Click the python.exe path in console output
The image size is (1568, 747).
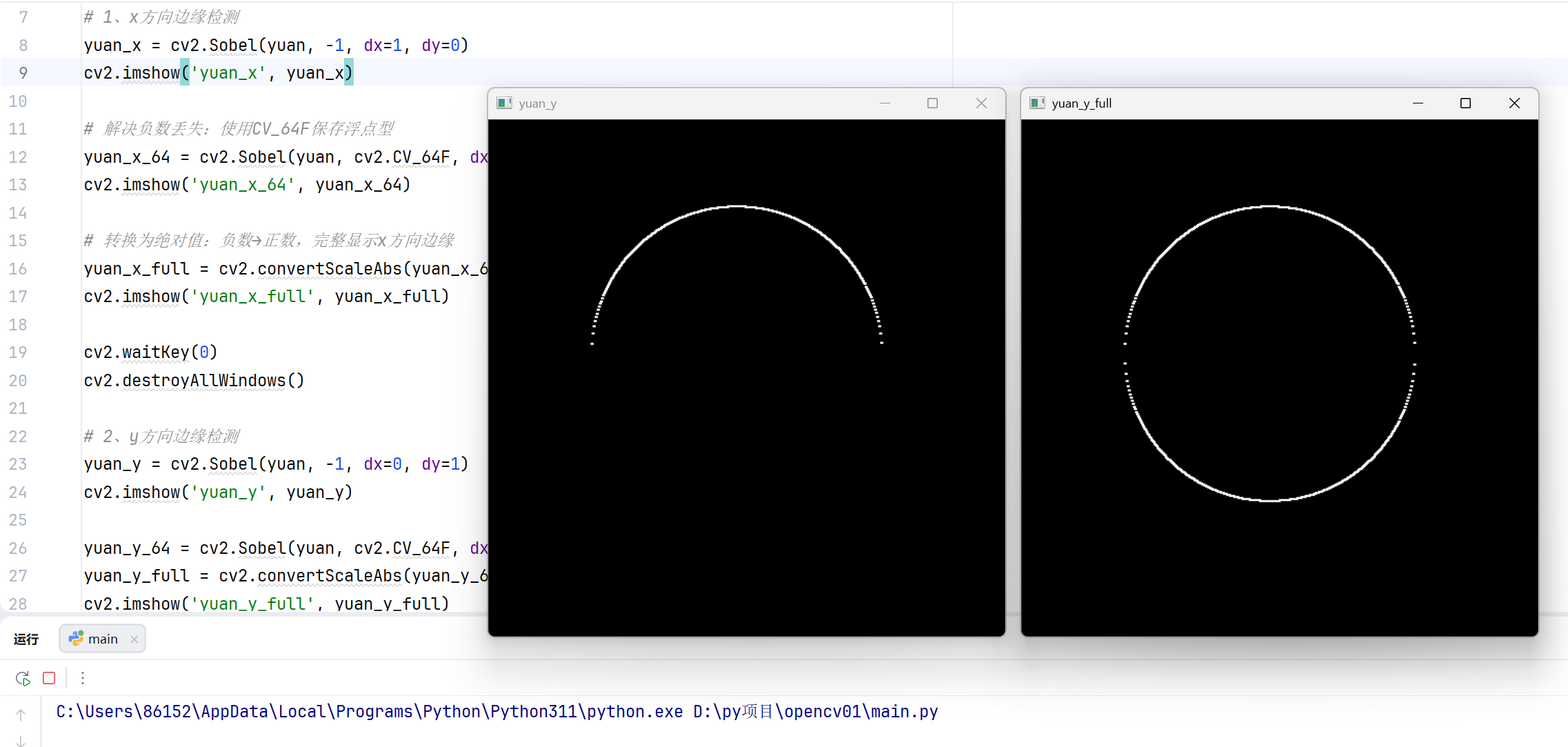pyautogui.click(x=369, y=712)
